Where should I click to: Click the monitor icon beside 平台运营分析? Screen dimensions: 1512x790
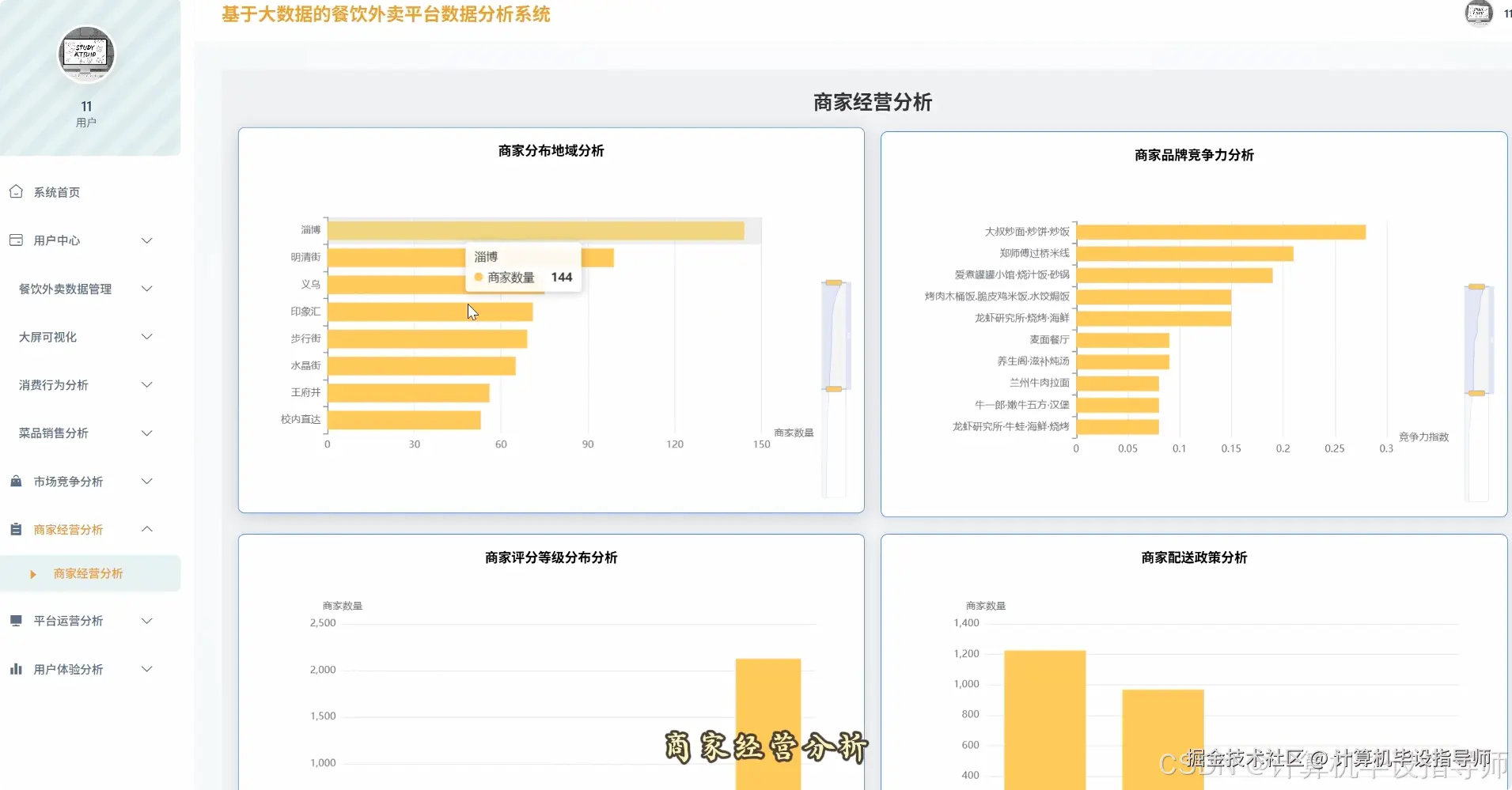coord(16,621)
